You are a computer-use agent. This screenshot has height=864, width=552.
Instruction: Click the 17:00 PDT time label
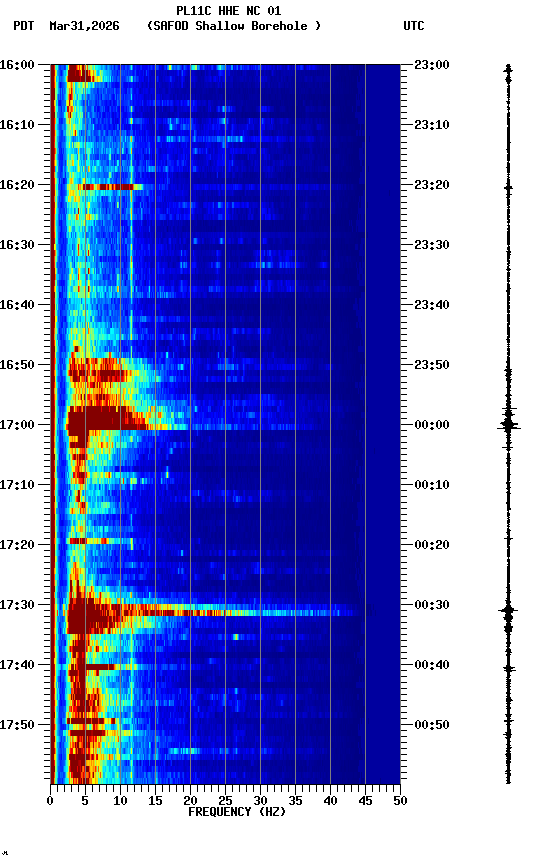[x=17, y=425]
